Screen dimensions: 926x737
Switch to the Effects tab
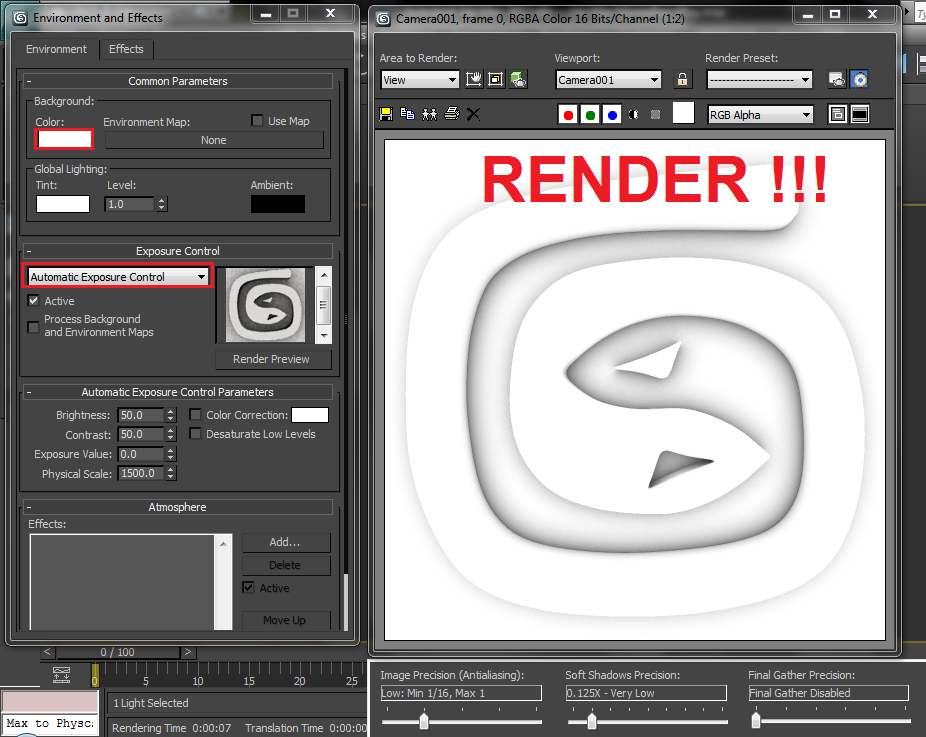126,49
